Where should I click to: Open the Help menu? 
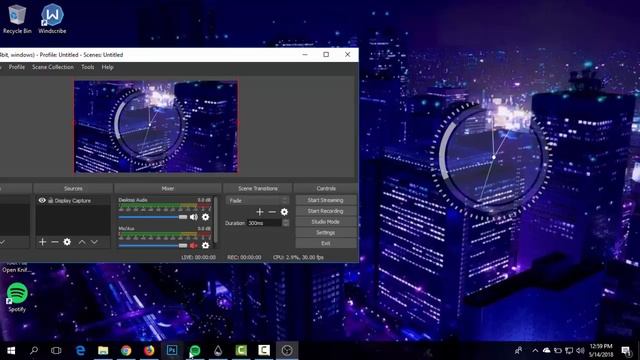coord(107,67)
